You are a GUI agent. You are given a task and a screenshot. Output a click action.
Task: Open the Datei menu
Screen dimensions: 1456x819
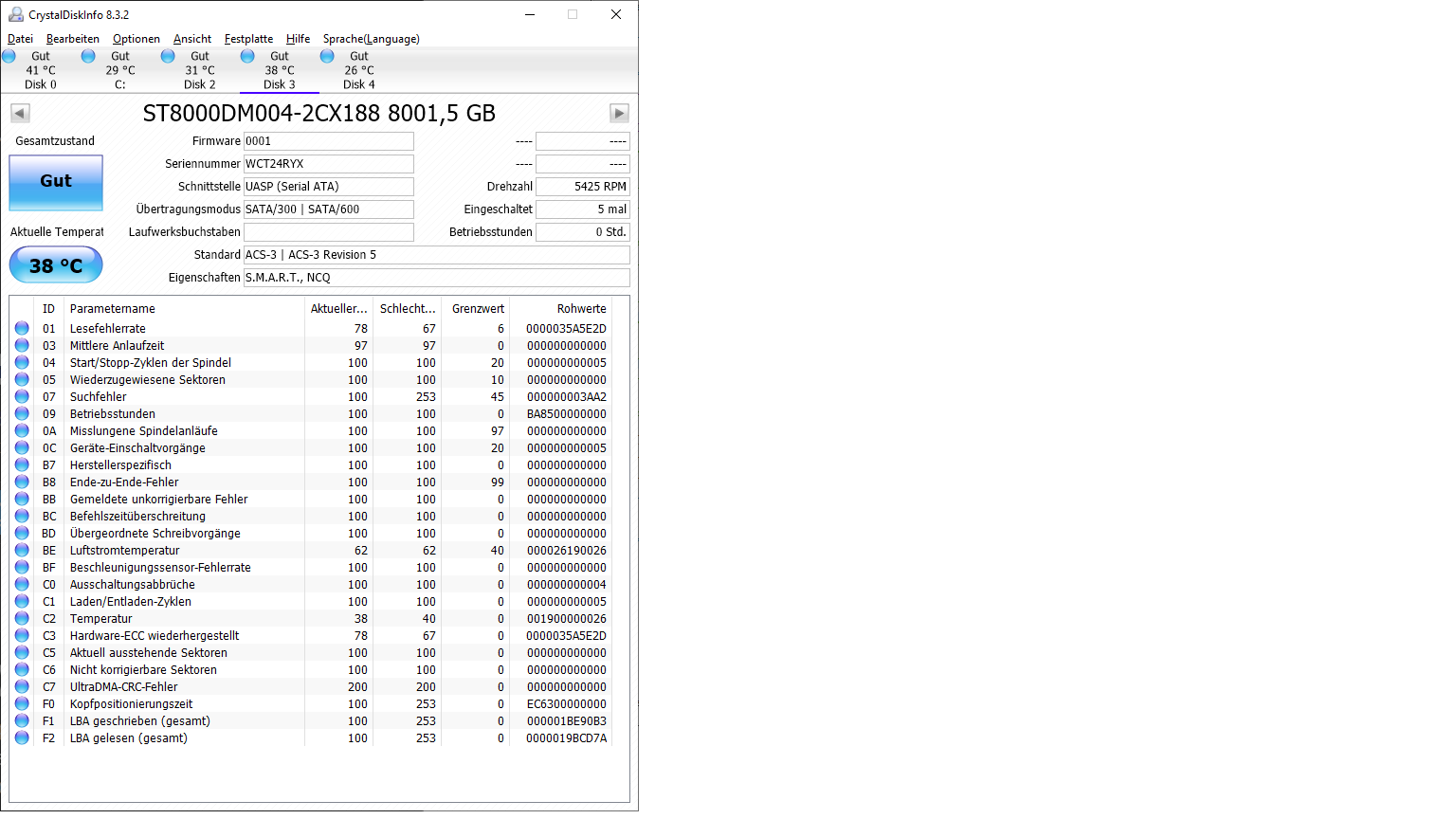click(x=20, y=39)
